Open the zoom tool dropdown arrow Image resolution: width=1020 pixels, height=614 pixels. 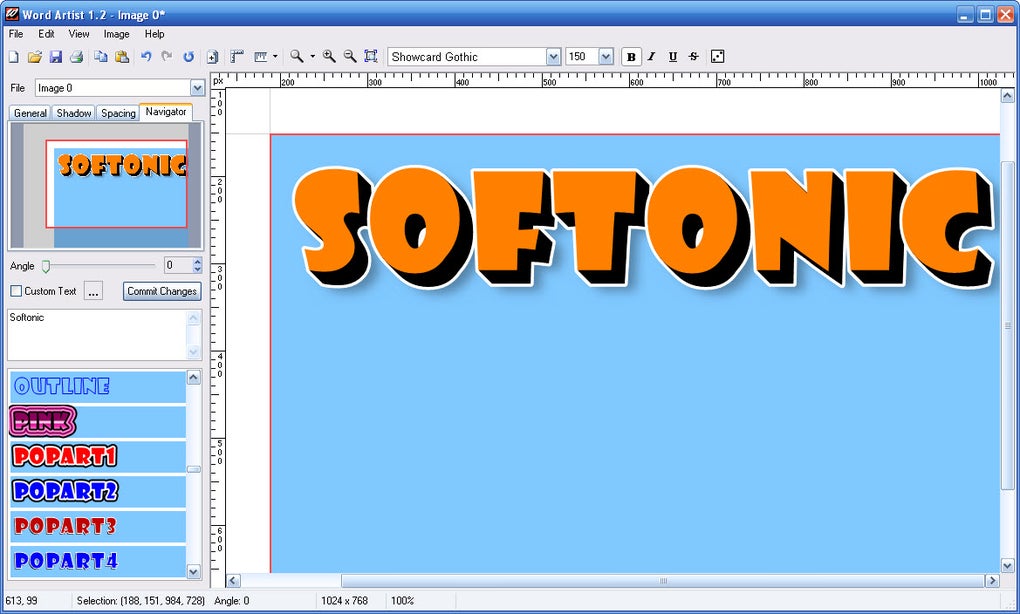click(x=312, y=57)
